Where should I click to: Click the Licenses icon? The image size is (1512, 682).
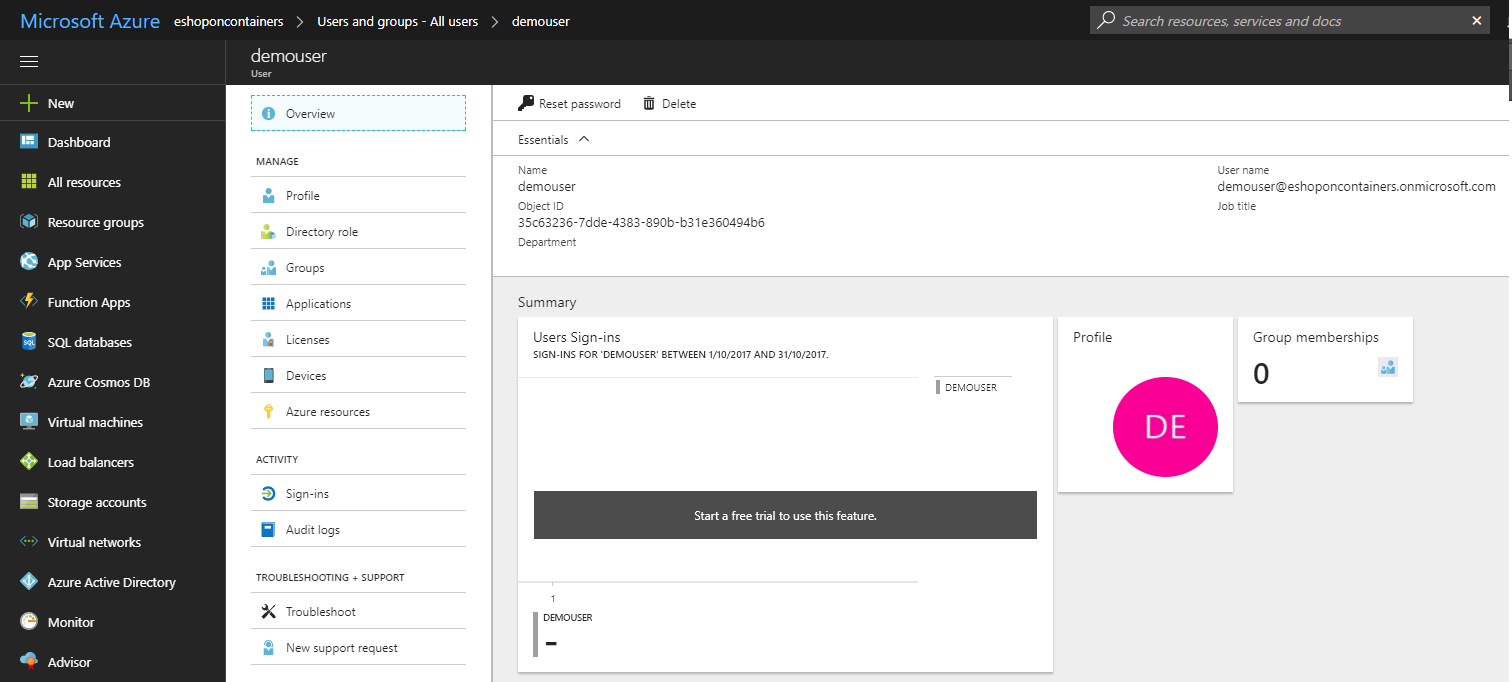(x=268, y=340)
